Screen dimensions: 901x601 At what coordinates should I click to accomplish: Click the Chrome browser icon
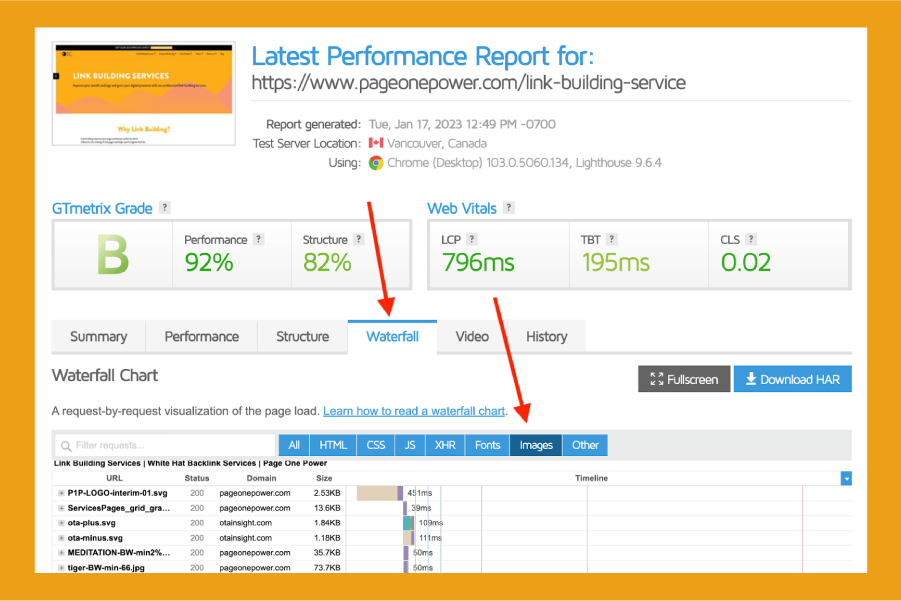click(x=376, y=163)
